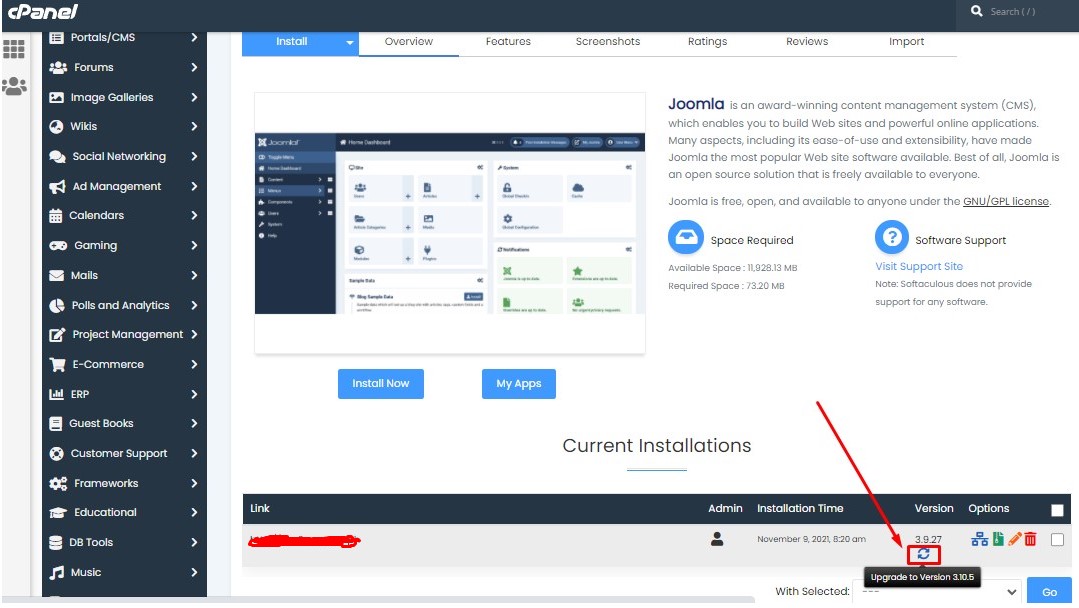The image size is (1079, 608).
Task: Expand Educational using its chevron arrow
Action: [194, 512]
